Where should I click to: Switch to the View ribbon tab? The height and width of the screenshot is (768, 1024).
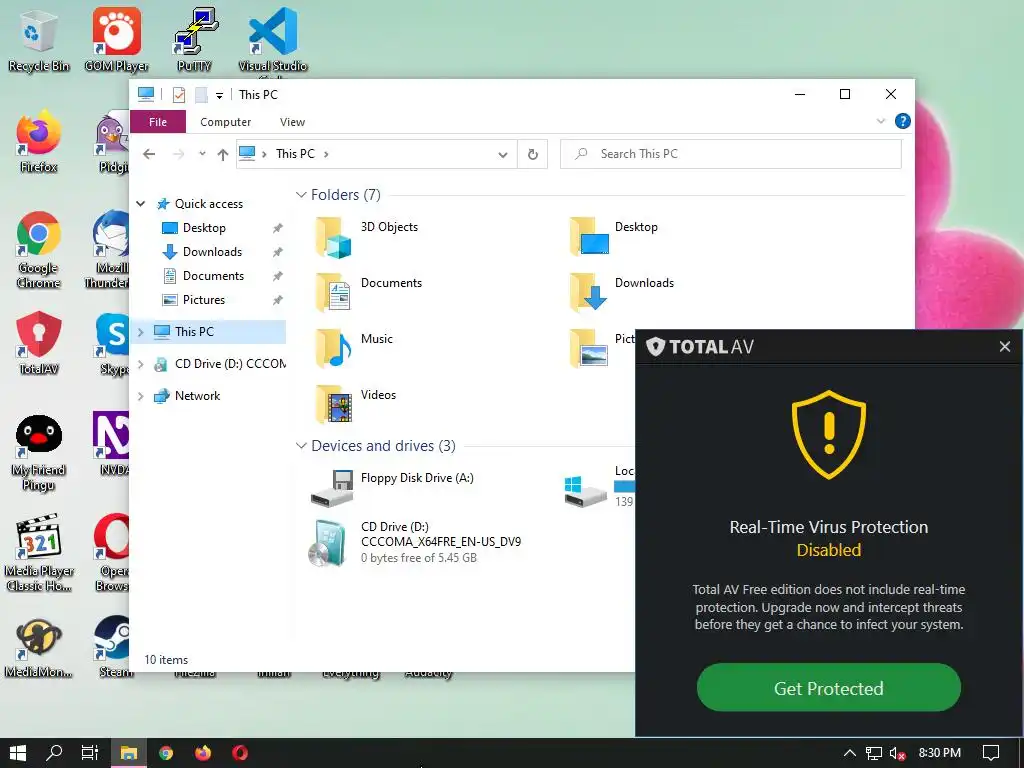coord(292,122)
